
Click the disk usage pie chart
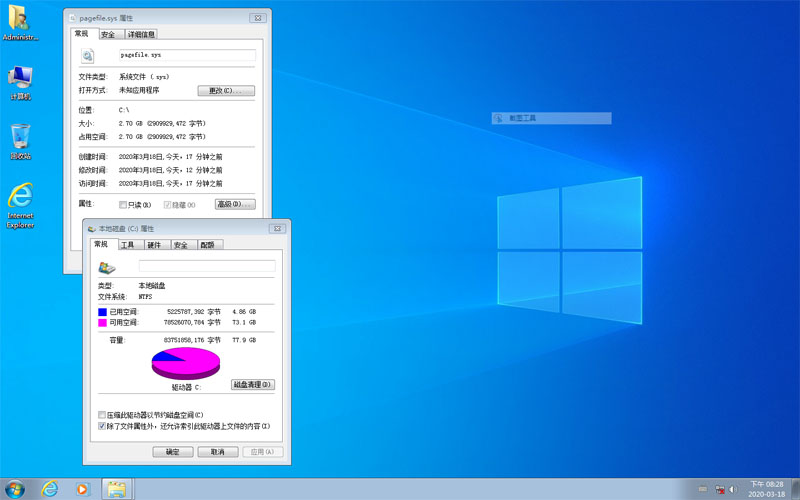(x=186, y=363)
